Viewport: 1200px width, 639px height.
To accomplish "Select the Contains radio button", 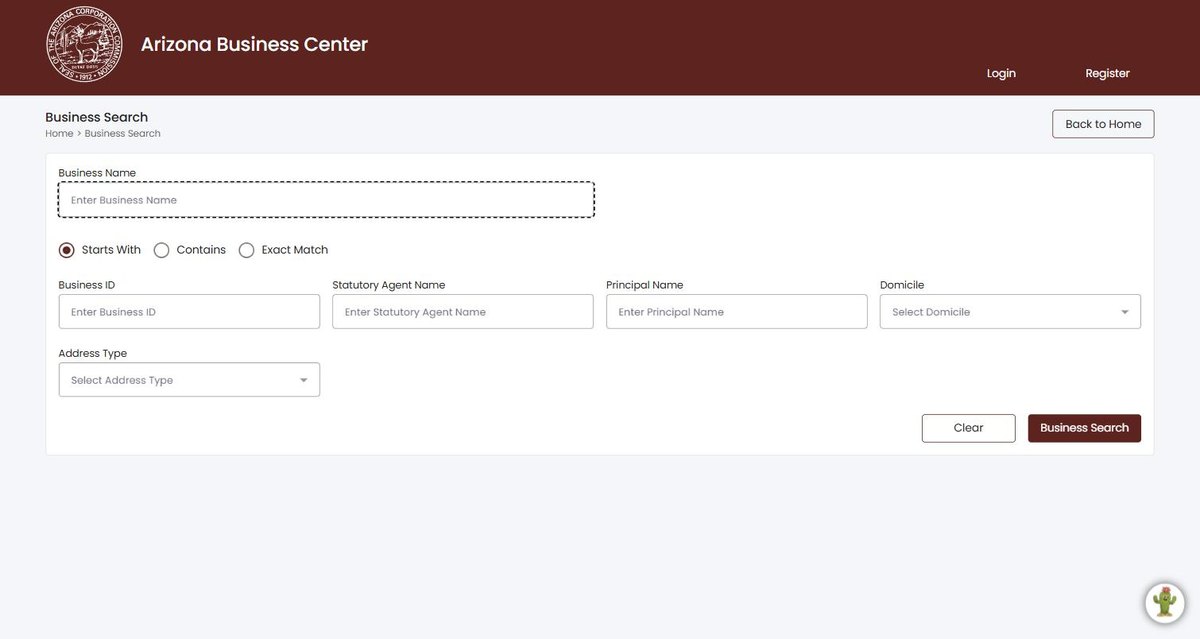I will [162, 250].
